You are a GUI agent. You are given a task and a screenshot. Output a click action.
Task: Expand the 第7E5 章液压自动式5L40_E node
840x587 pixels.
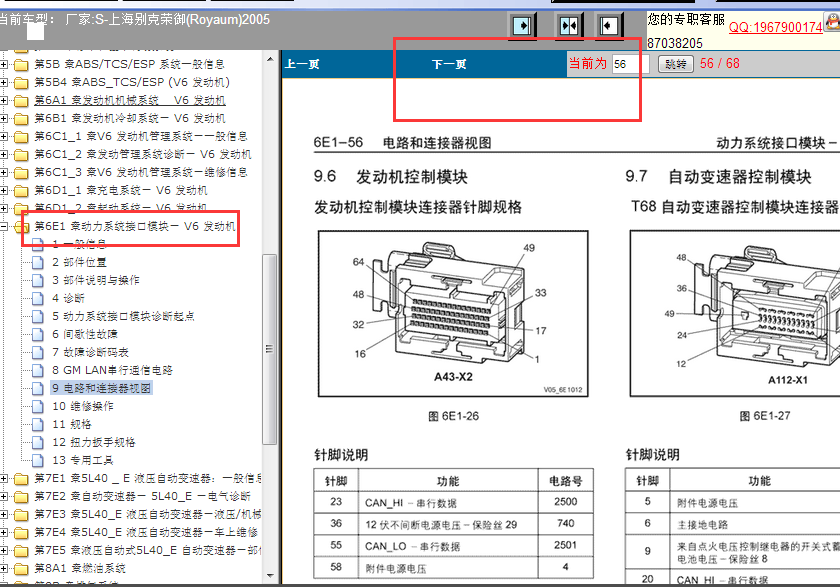coord(4,550)
